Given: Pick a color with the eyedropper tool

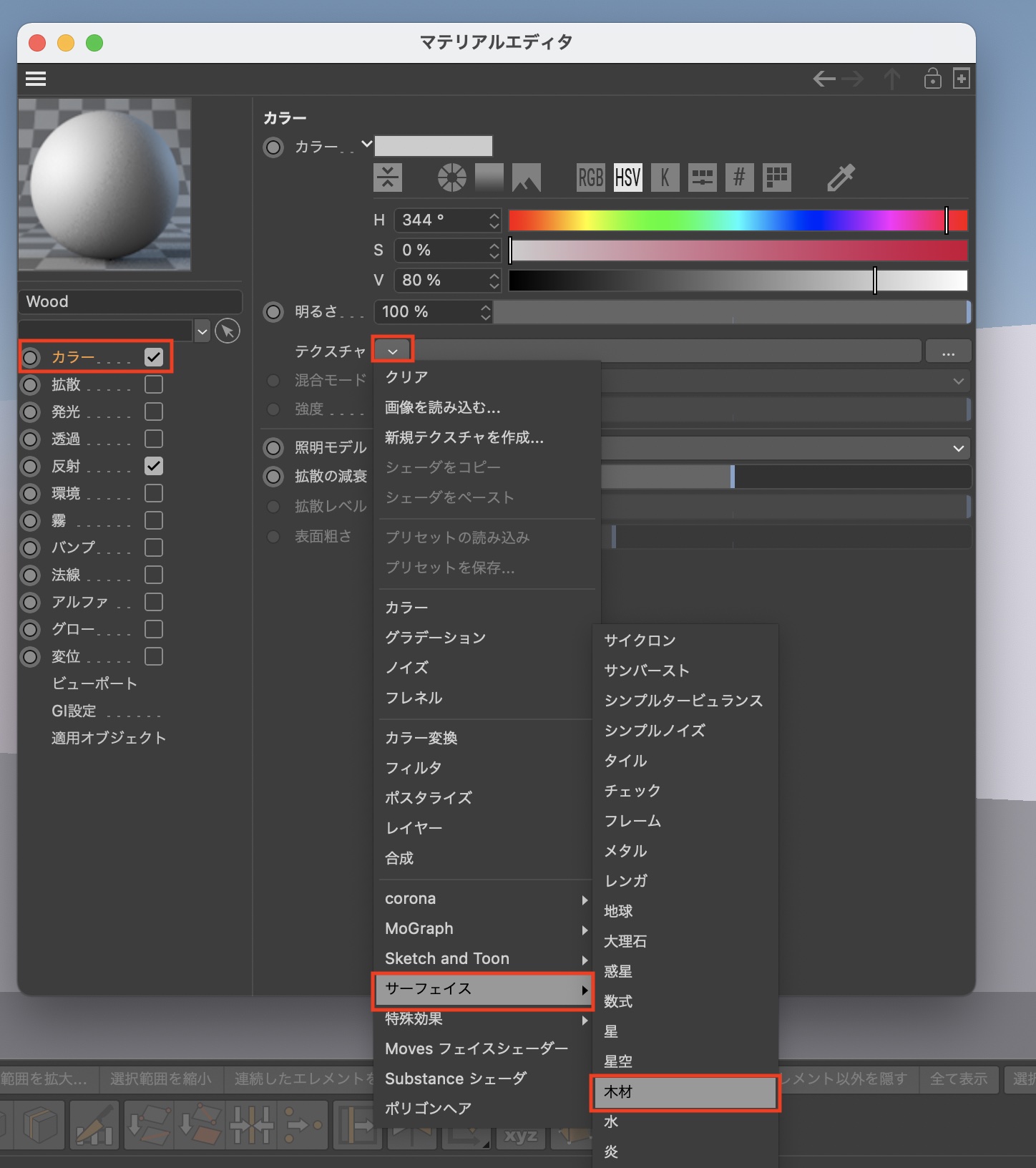Looking at the screenshot, I should point(841,177).
